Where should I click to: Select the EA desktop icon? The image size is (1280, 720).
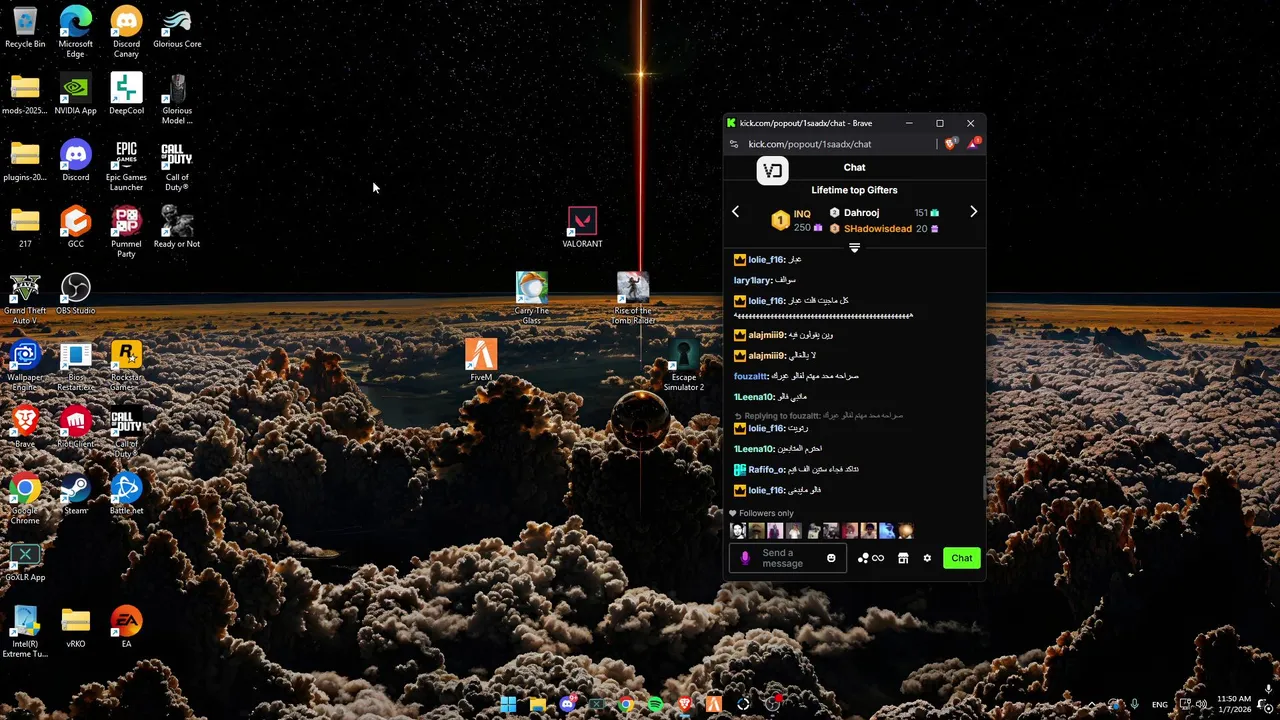(x=126, y=627)
